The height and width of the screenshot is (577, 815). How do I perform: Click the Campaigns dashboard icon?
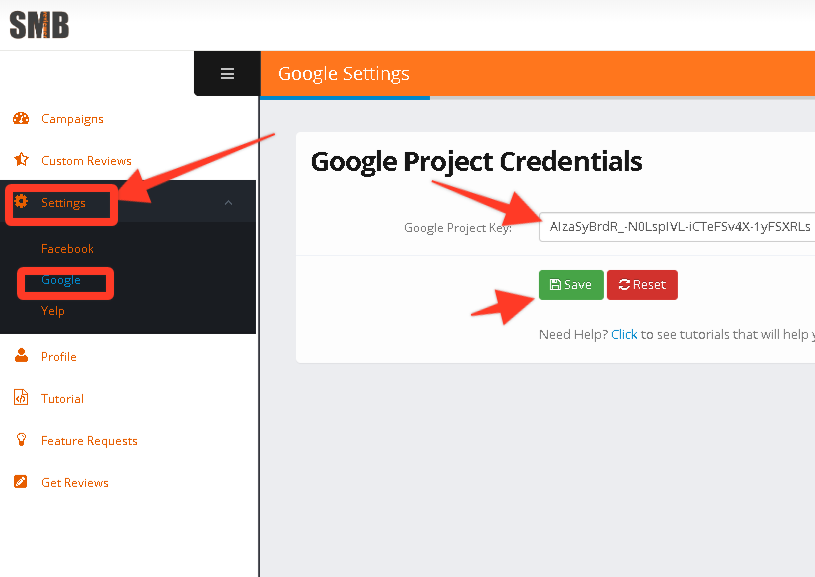[x=21, y=119]
